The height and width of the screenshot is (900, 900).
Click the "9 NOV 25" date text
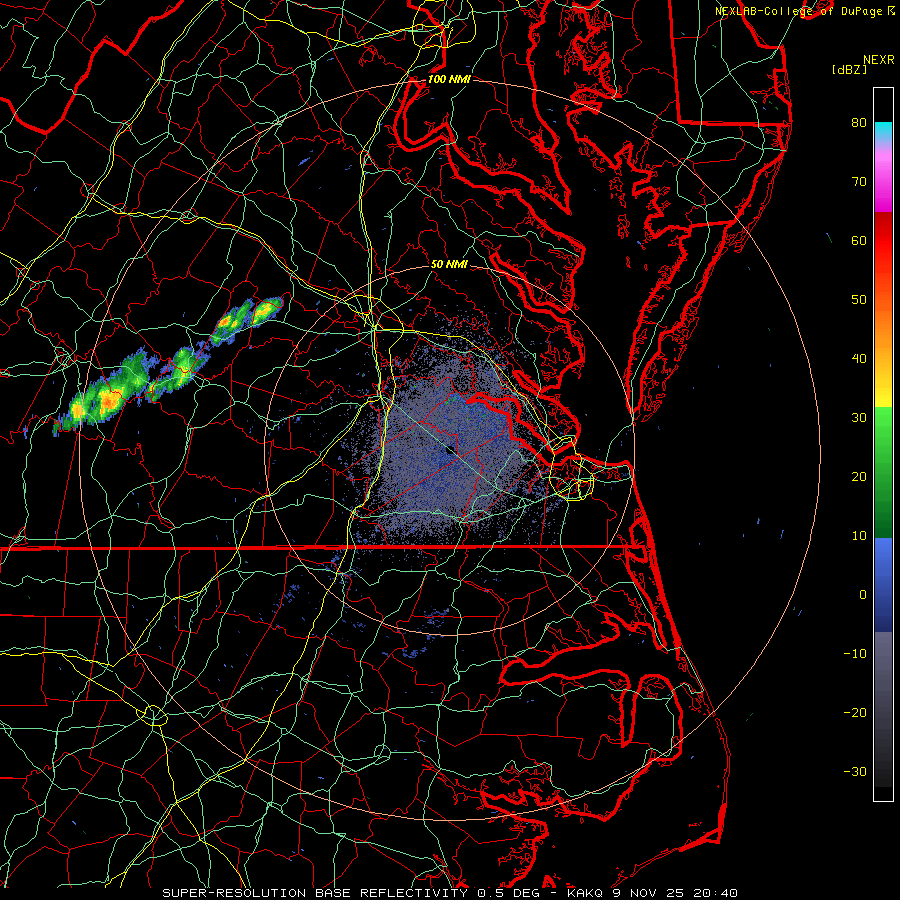pos(649,893)
